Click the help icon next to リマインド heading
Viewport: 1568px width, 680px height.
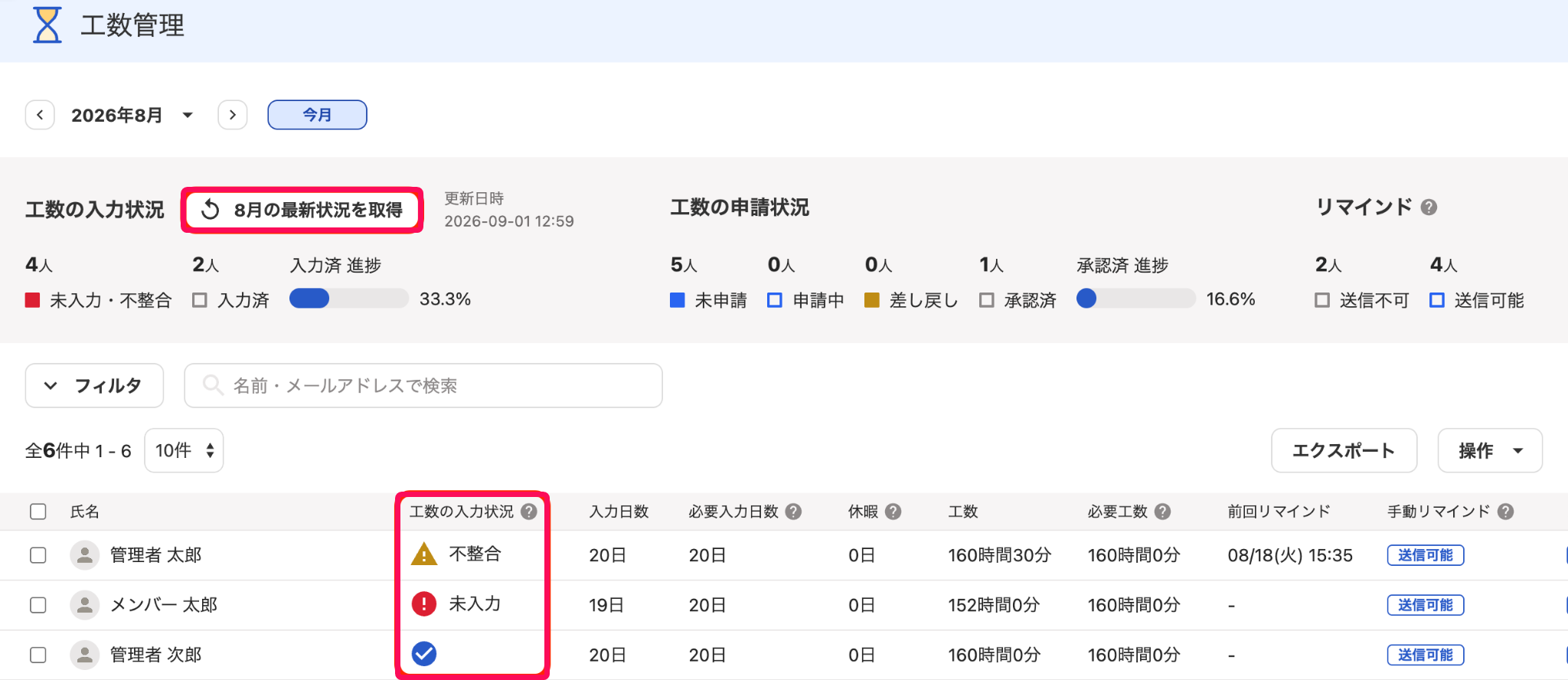(x=1429, y=208)
